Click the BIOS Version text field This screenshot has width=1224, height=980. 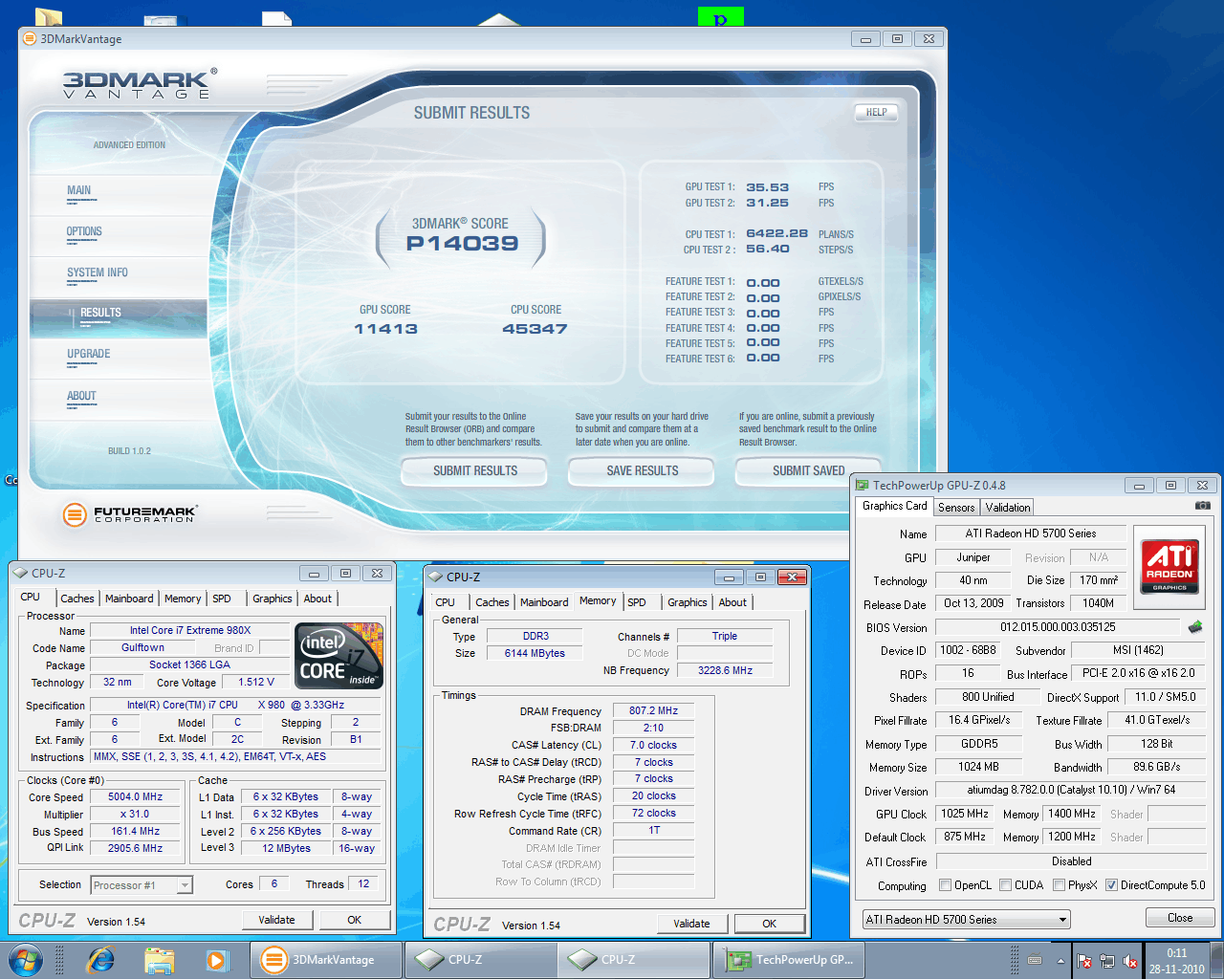point(1058,627)
